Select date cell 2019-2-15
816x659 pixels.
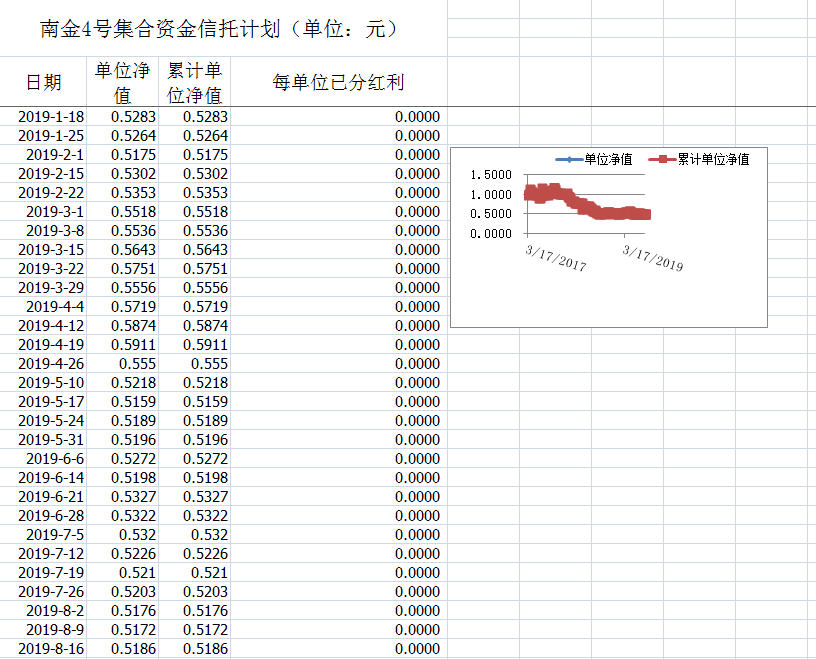click(x=43, y=173)
